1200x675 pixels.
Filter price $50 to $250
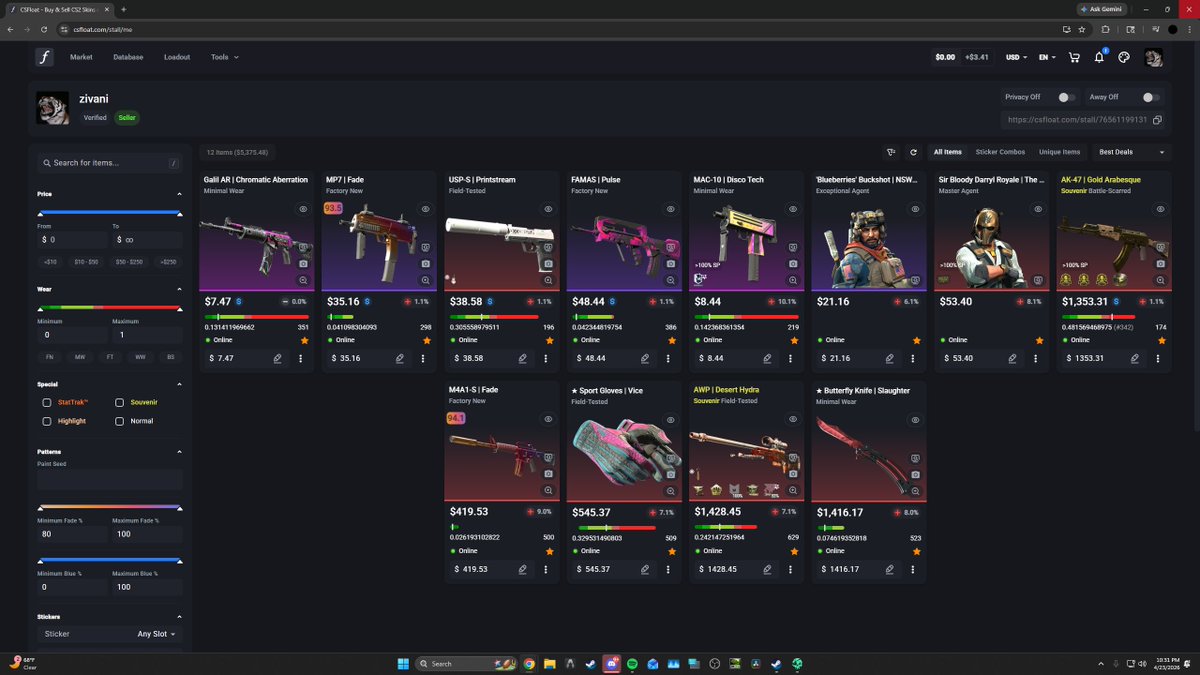coord(129,261)
